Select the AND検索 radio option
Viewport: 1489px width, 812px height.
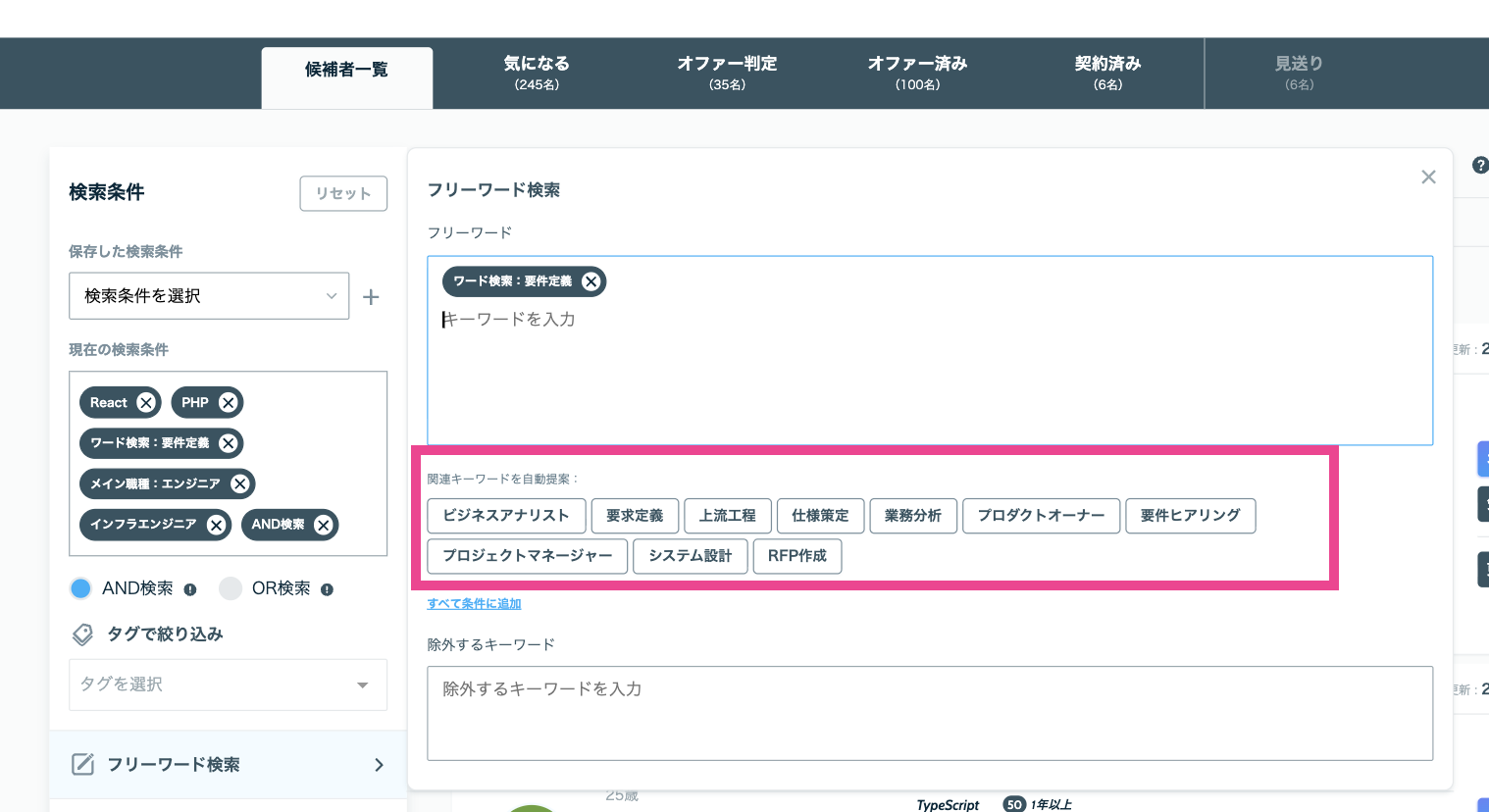point(80,588)
